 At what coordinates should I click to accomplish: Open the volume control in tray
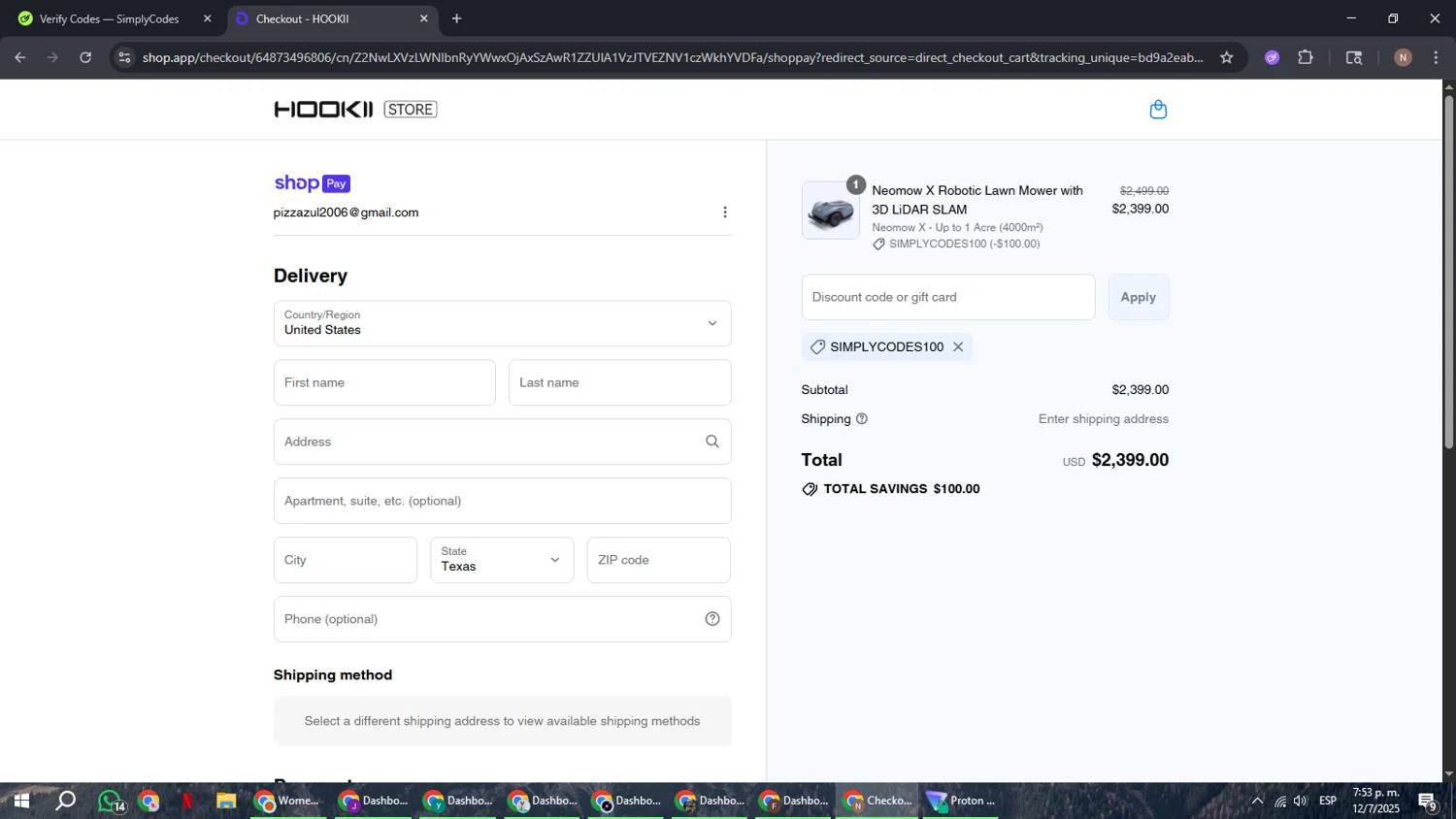[1300, 801]
